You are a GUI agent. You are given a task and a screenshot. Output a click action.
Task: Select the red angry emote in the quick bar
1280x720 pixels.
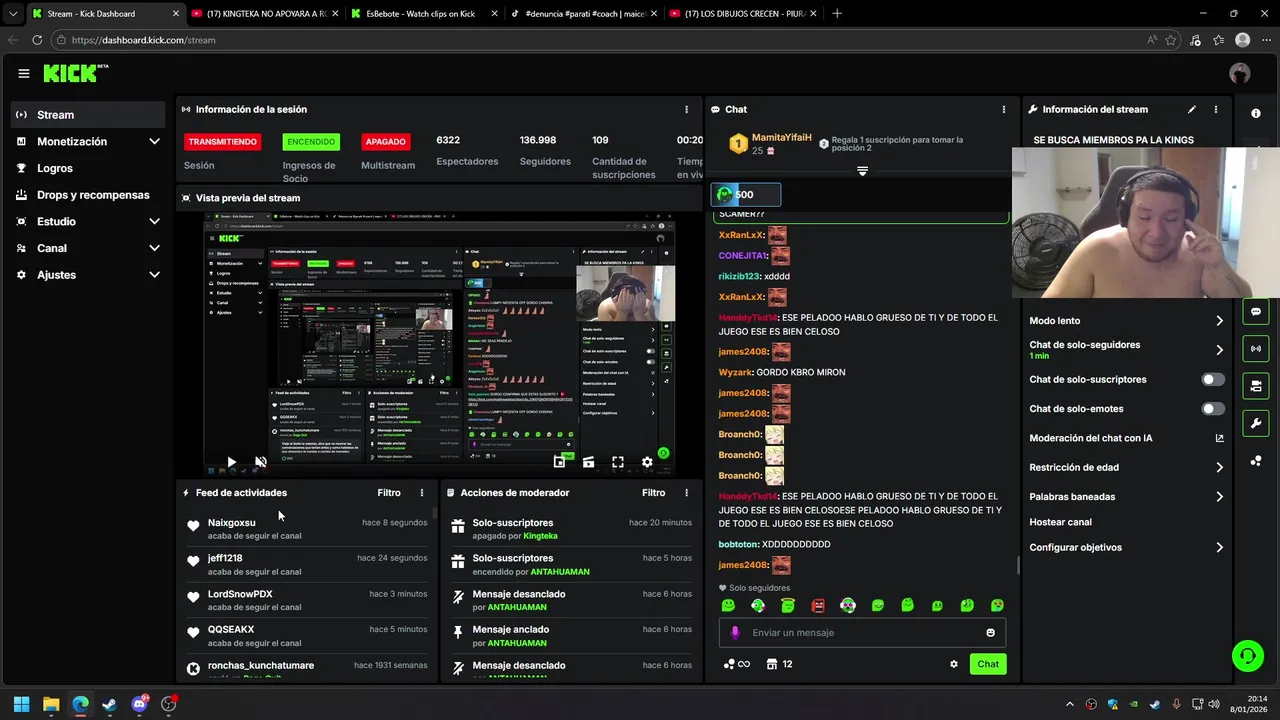pos(818,606)
